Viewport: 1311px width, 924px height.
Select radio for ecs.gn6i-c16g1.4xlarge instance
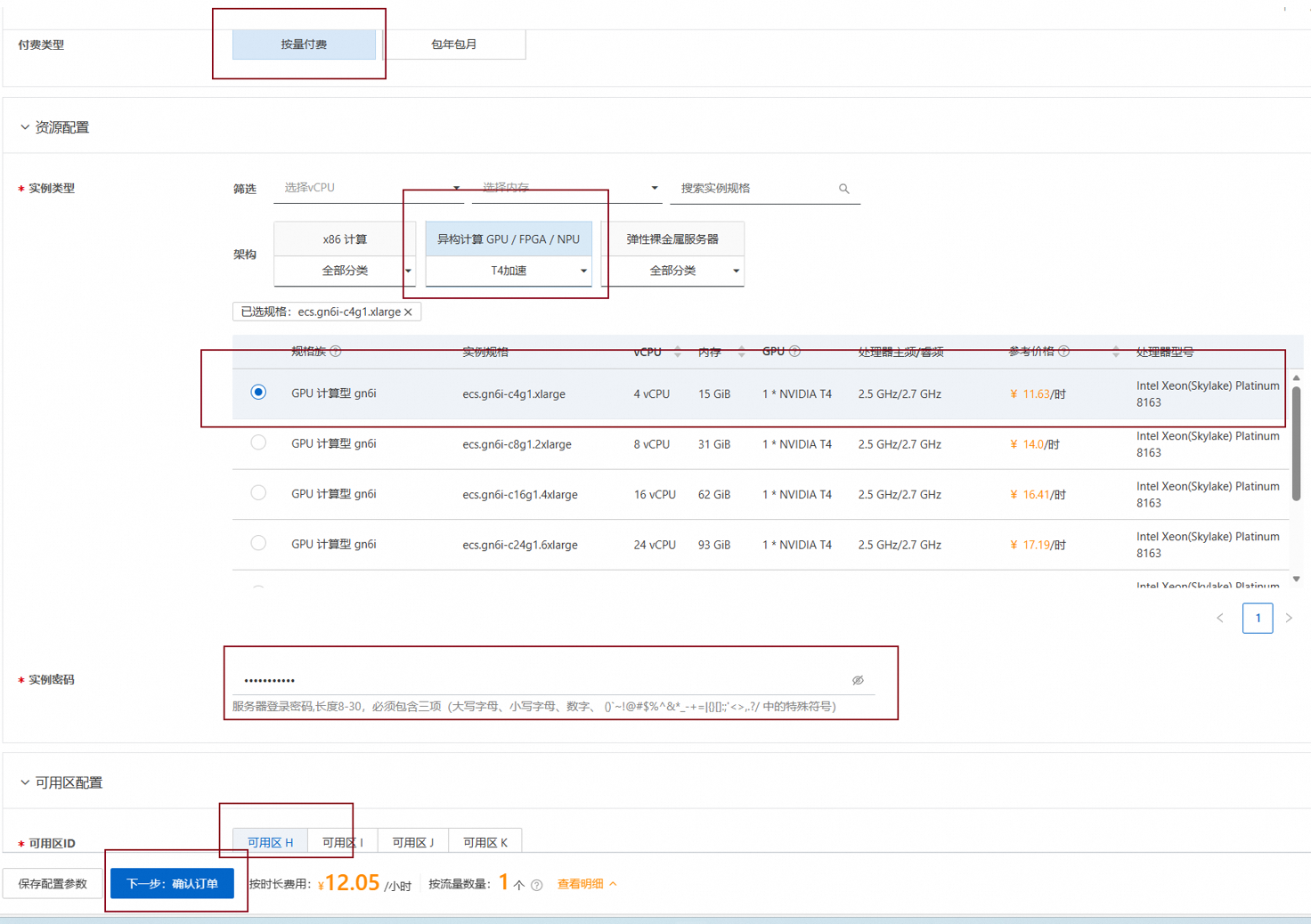click(x=258, y=492)
